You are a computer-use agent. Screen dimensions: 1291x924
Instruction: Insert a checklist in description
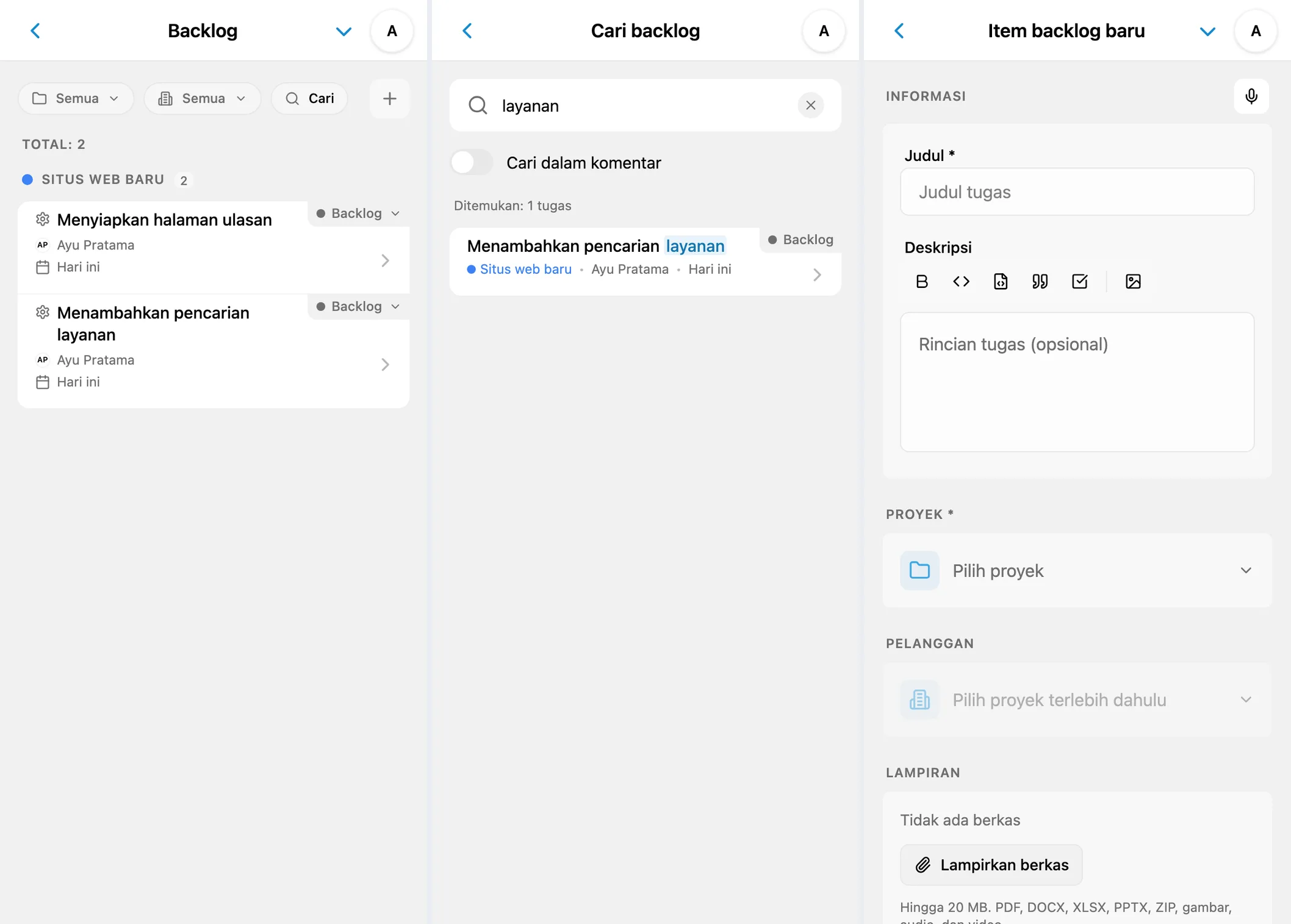(x=1079, y=281)
